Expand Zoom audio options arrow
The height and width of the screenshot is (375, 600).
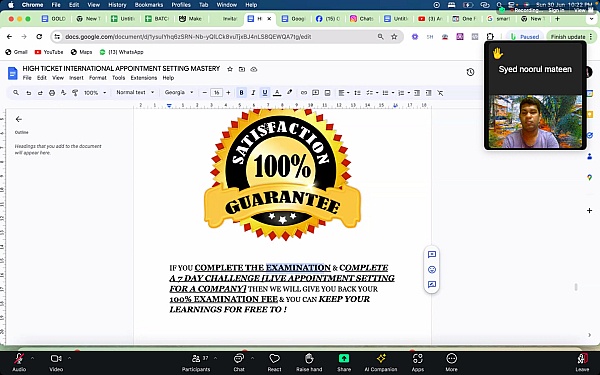[32, 358]
